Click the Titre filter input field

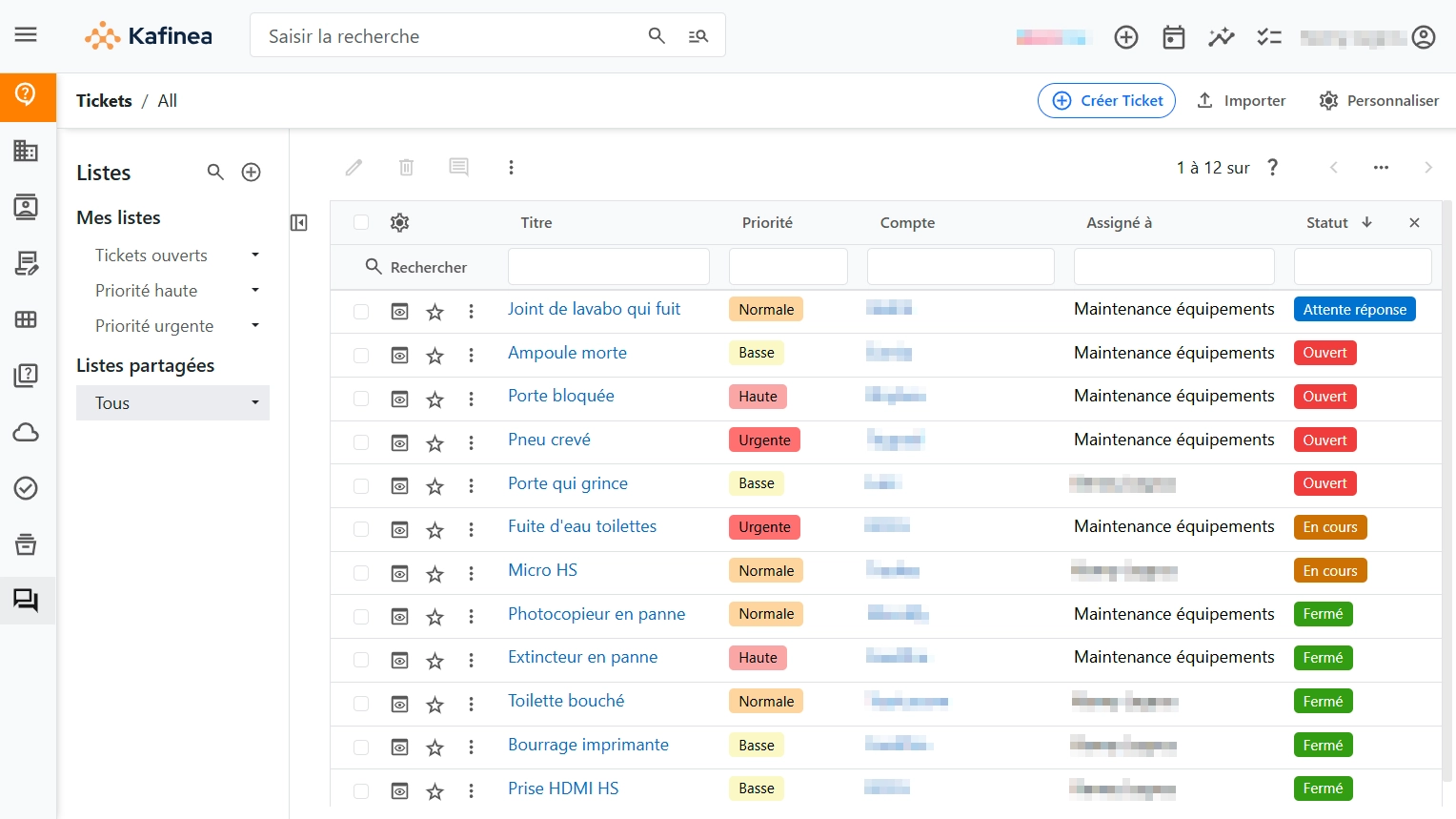(x=609, y=267)
